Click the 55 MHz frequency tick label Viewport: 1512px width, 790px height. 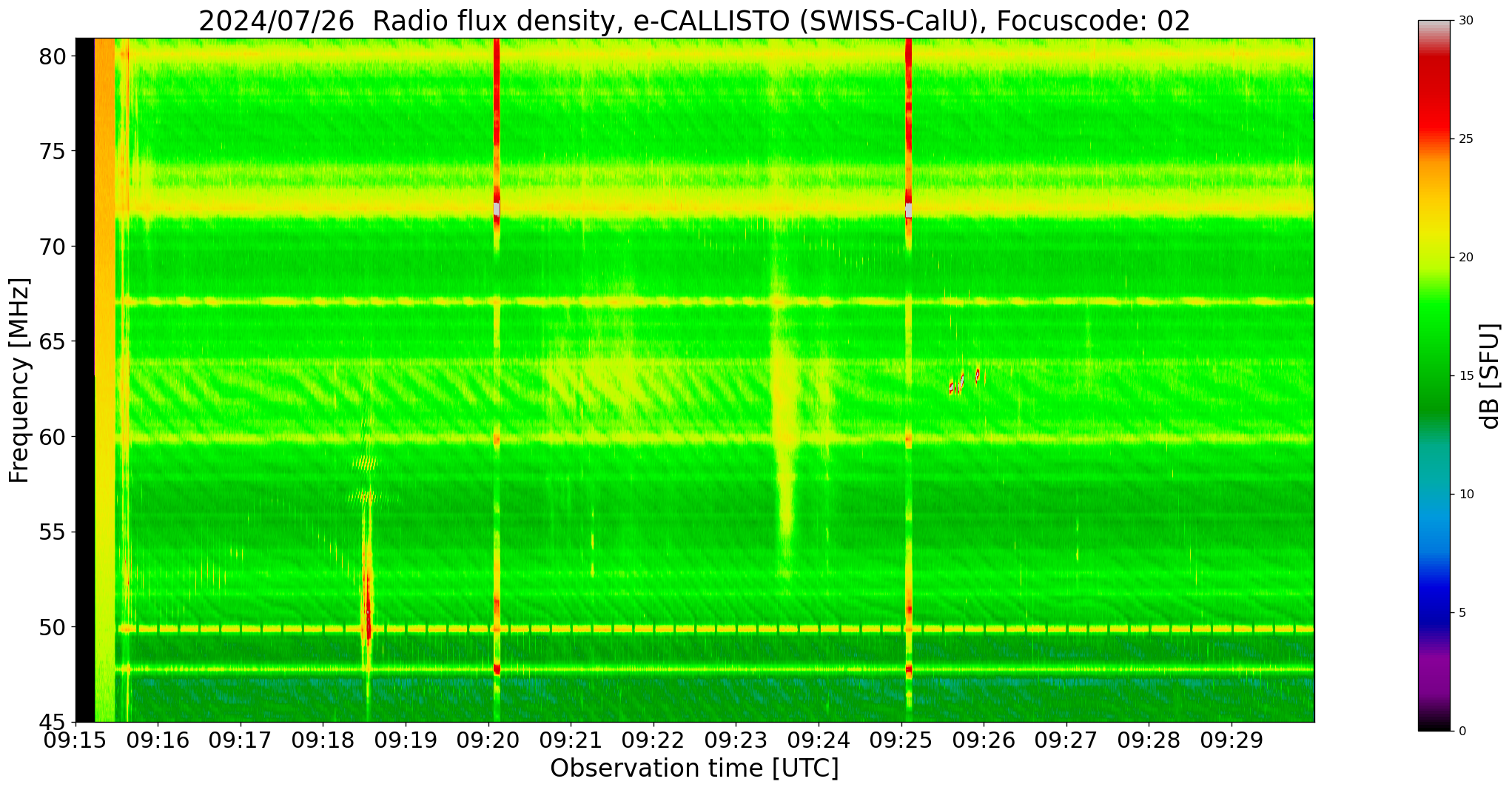tap(53, 532)
